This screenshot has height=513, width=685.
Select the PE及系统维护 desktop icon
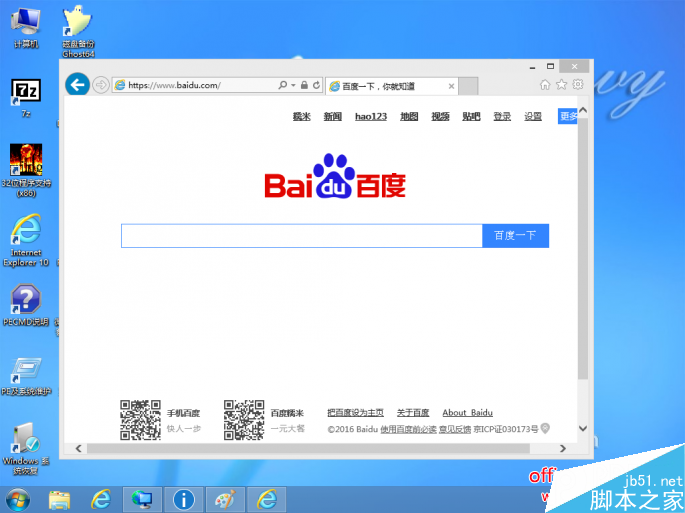[26, 377]
